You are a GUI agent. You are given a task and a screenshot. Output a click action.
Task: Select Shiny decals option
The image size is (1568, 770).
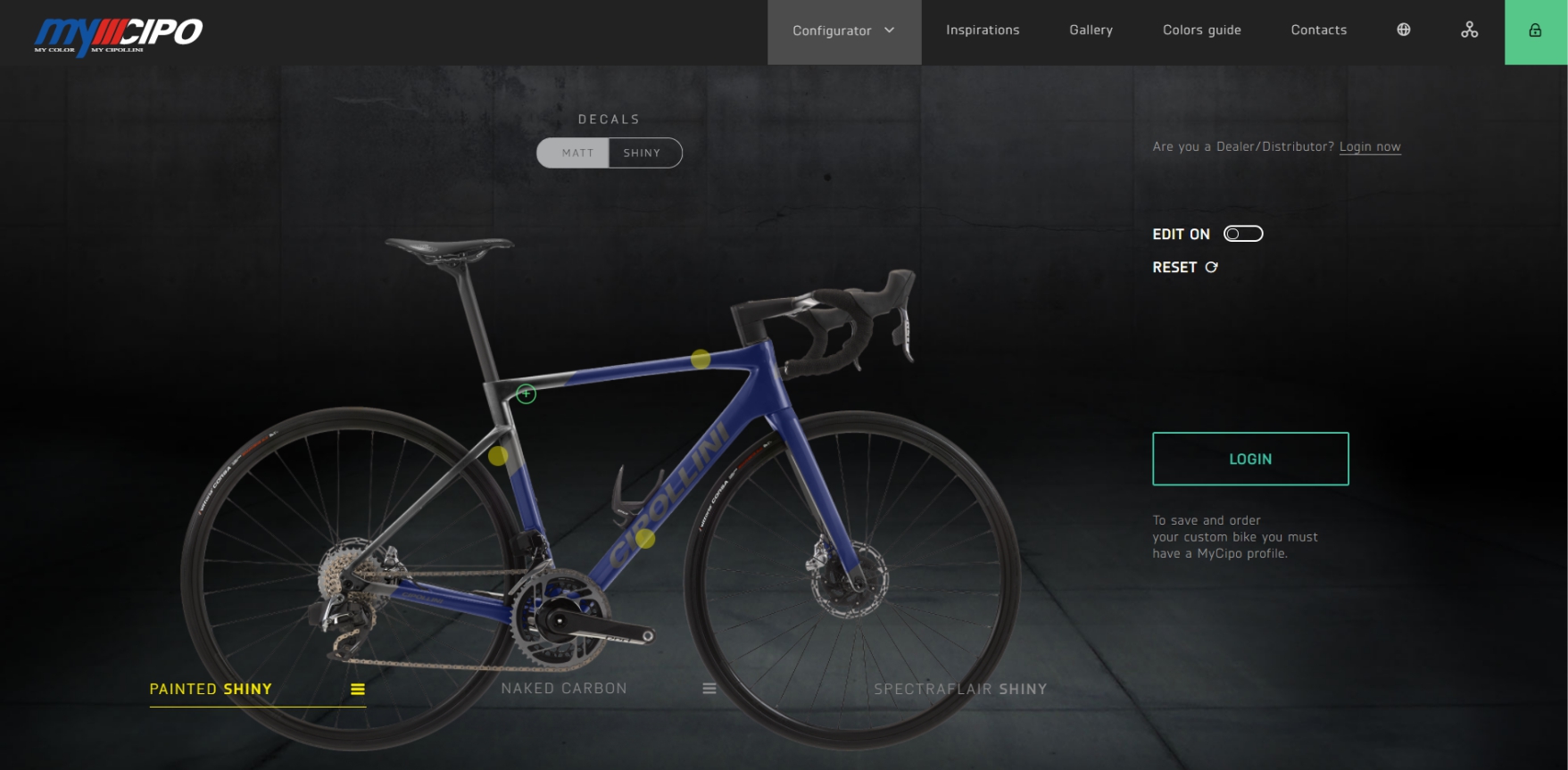644,153
